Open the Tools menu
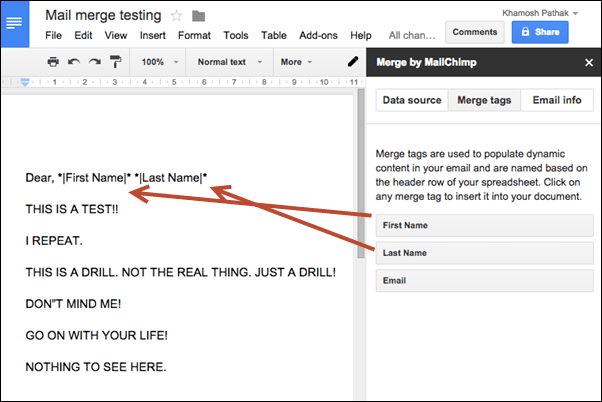Viewport: 602px width, 402px height. click(236, 35)
